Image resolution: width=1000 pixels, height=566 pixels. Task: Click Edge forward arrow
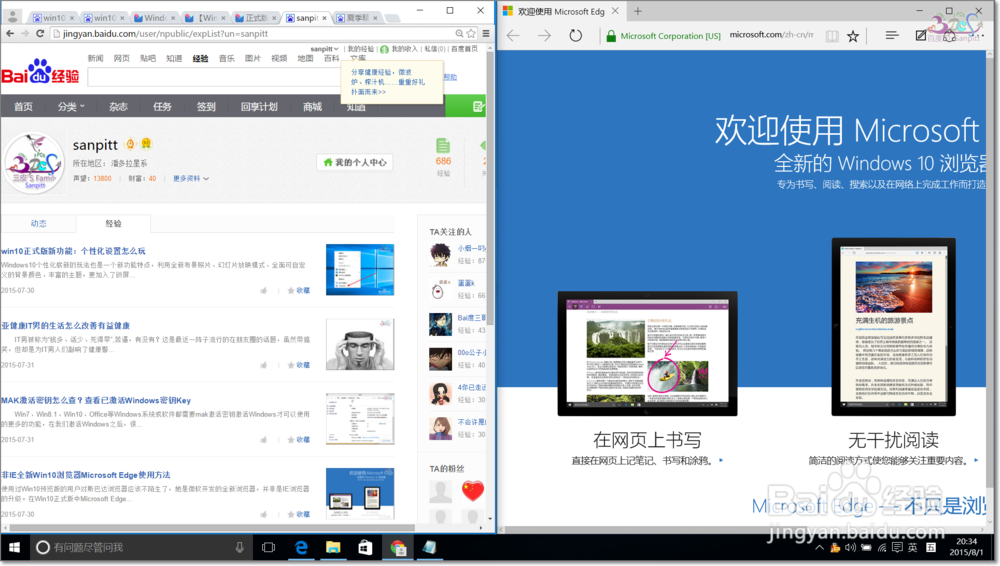click(x=544, y=36)
